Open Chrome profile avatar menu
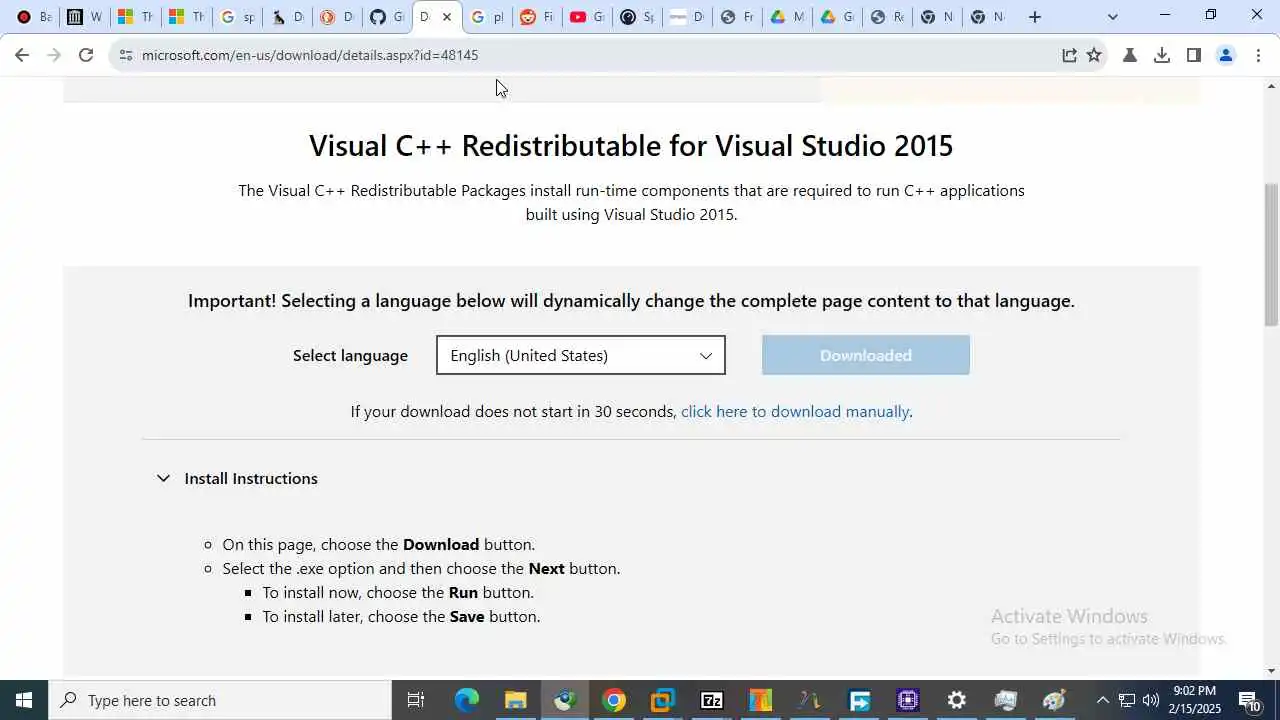 tap(1226, 55)
